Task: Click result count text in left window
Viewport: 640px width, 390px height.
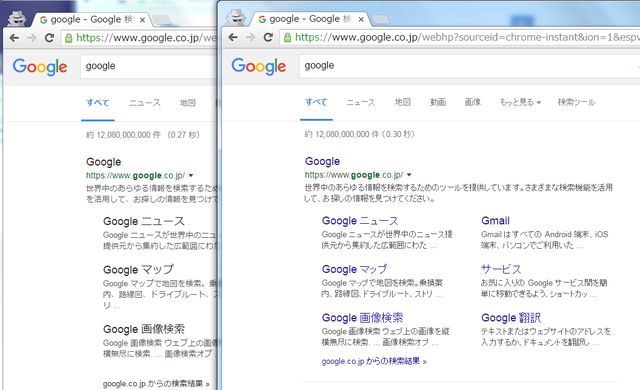Action: pos(143,135)
